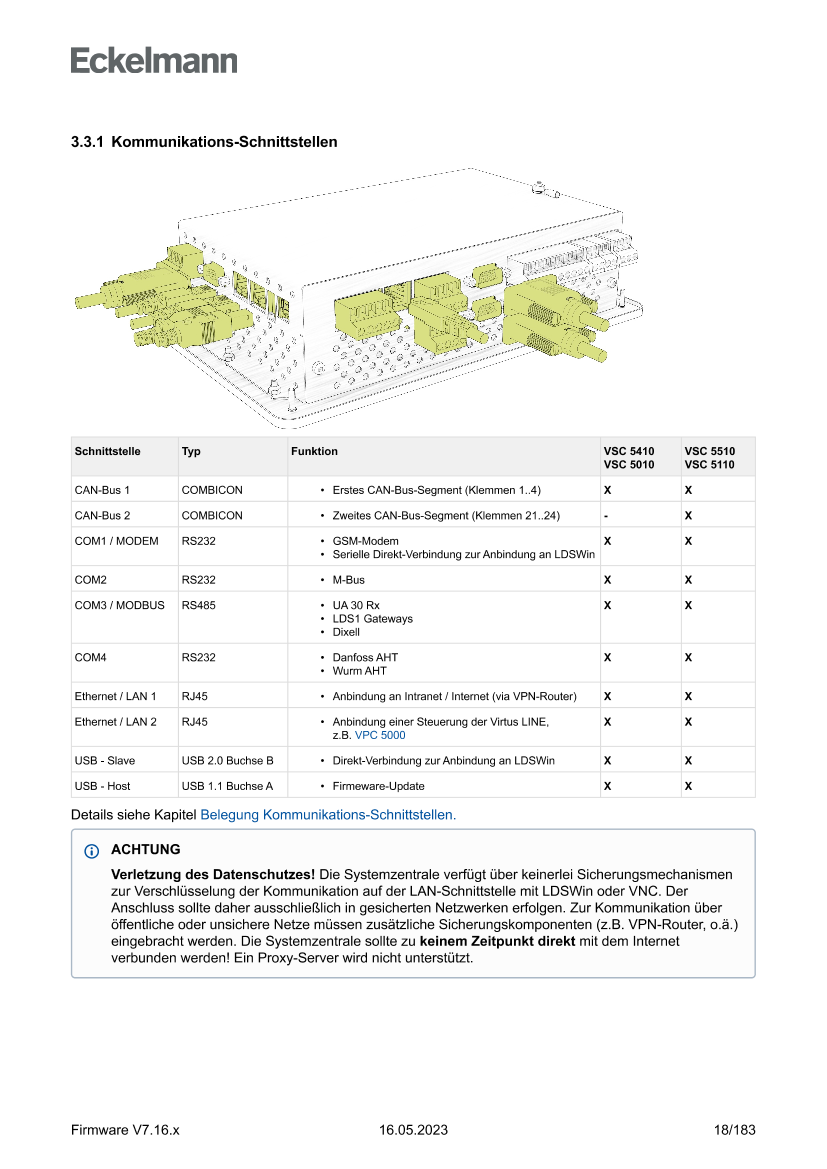Select the COM3 / MODBUS cell
This screenshot has height=1169, width=827.
pyautogui.click(x=119, y=605)
